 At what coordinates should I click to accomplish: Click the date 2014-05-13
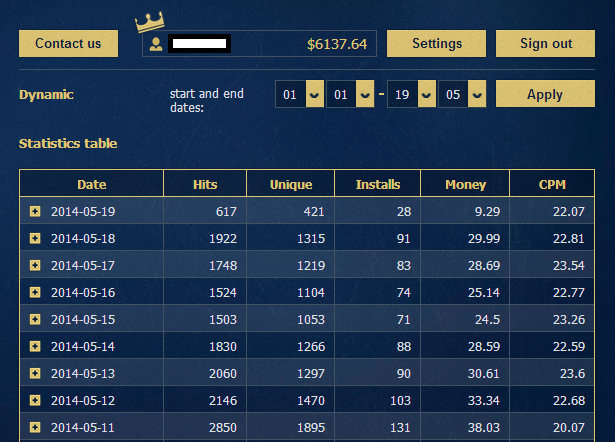coord(83,373)
